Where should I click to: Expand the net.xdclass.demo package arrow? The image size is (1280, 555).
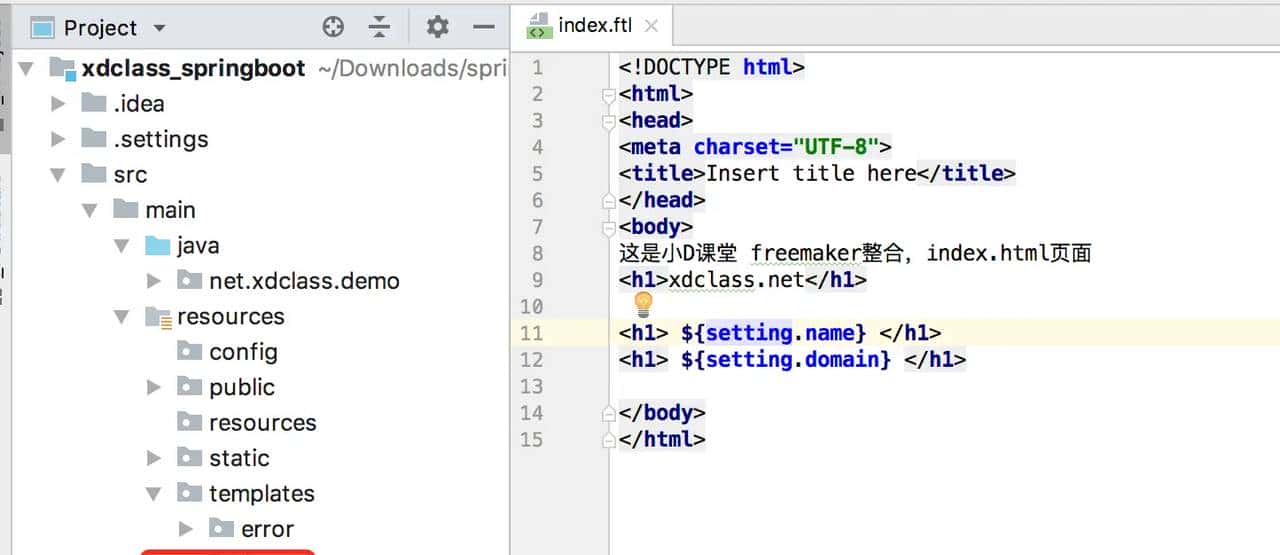click(x=154, y=281)
